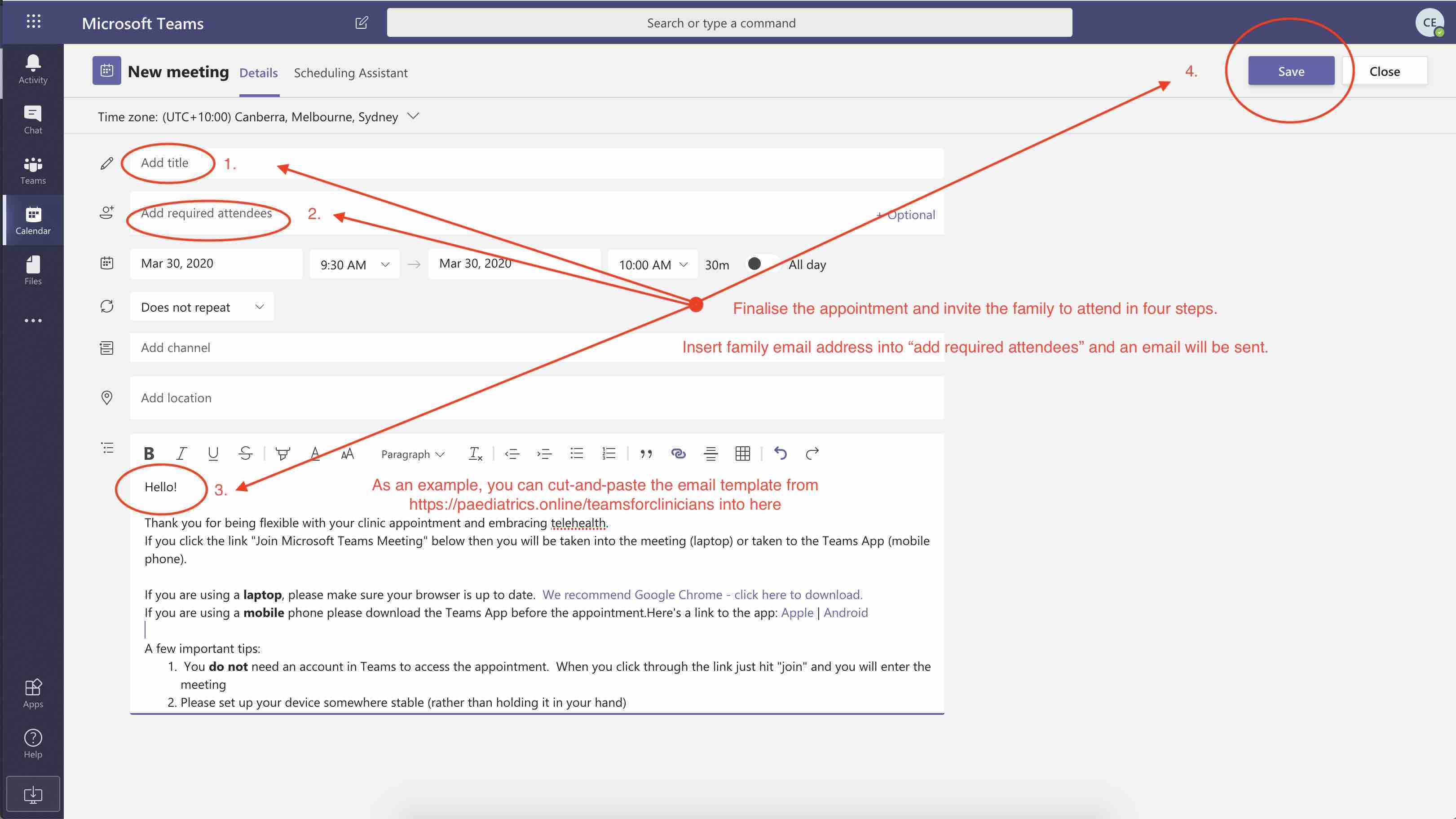
Task: Open the Paragraph style dropdown
Action: click(413, 454)
